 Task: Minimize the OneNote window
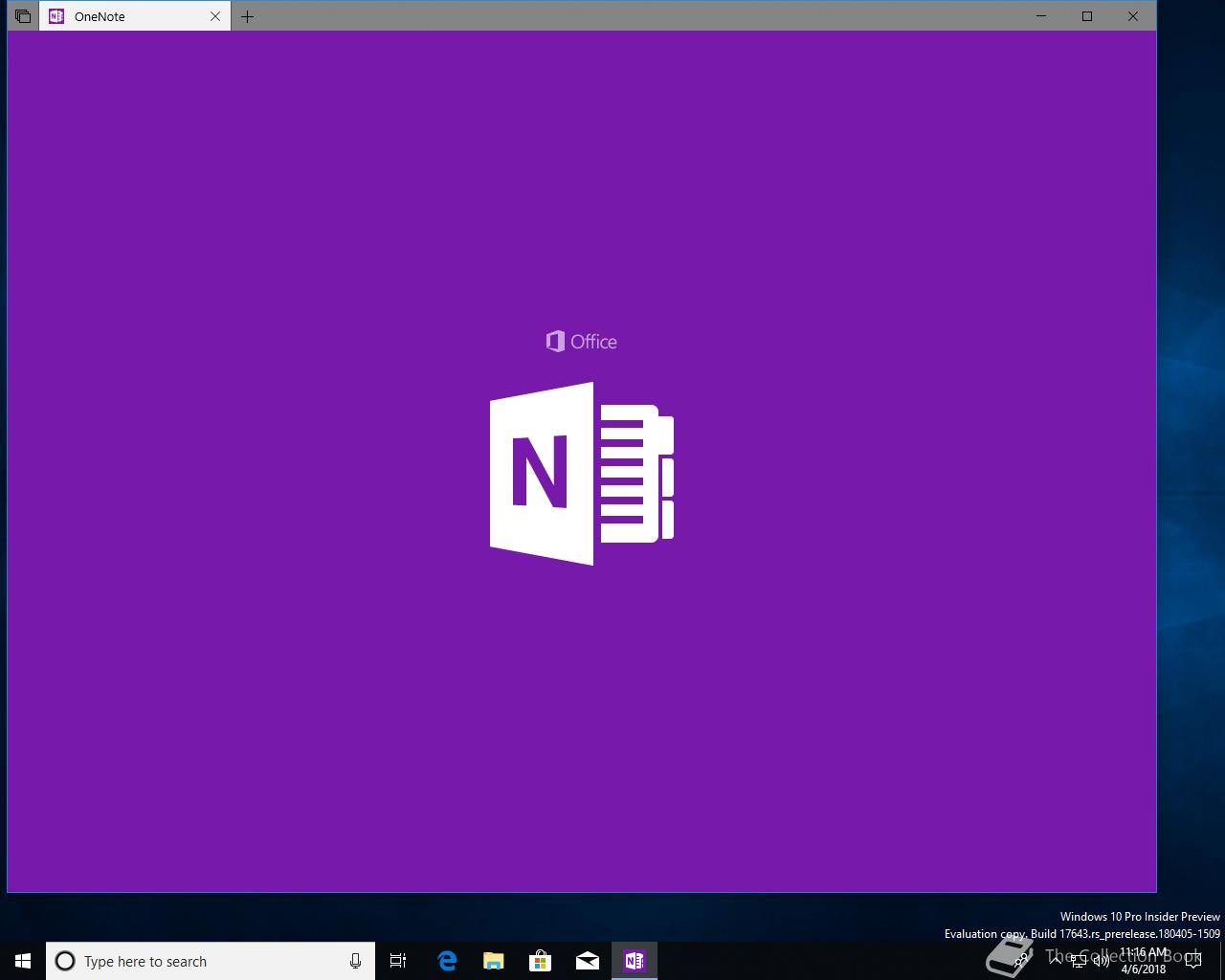pos(1041,16)
